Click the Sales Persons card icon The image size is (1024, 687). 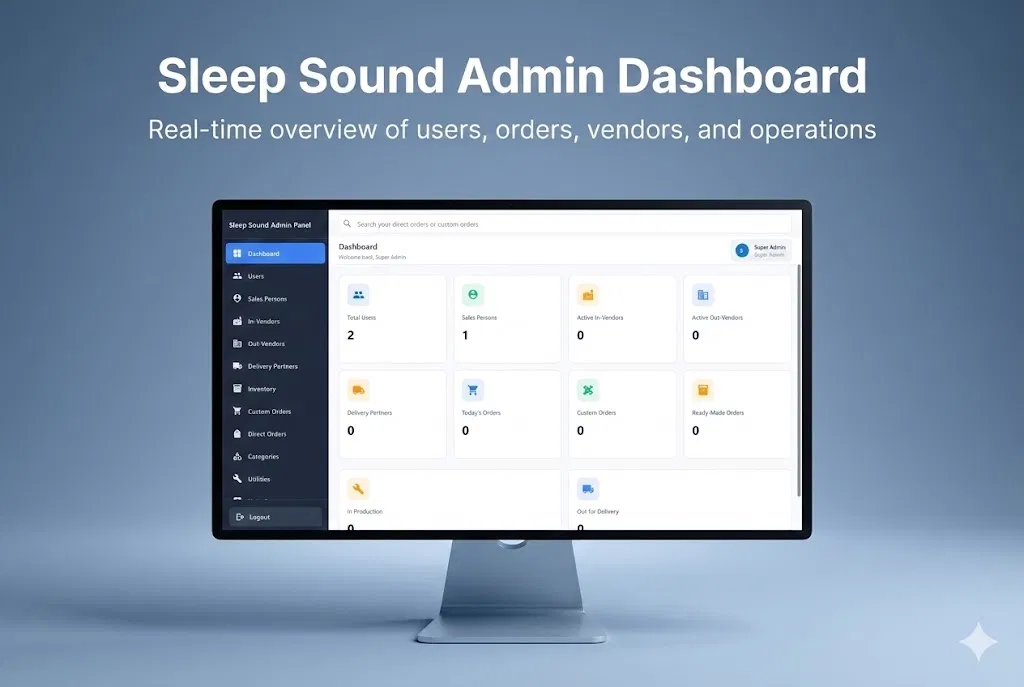[x=473, y=295]
